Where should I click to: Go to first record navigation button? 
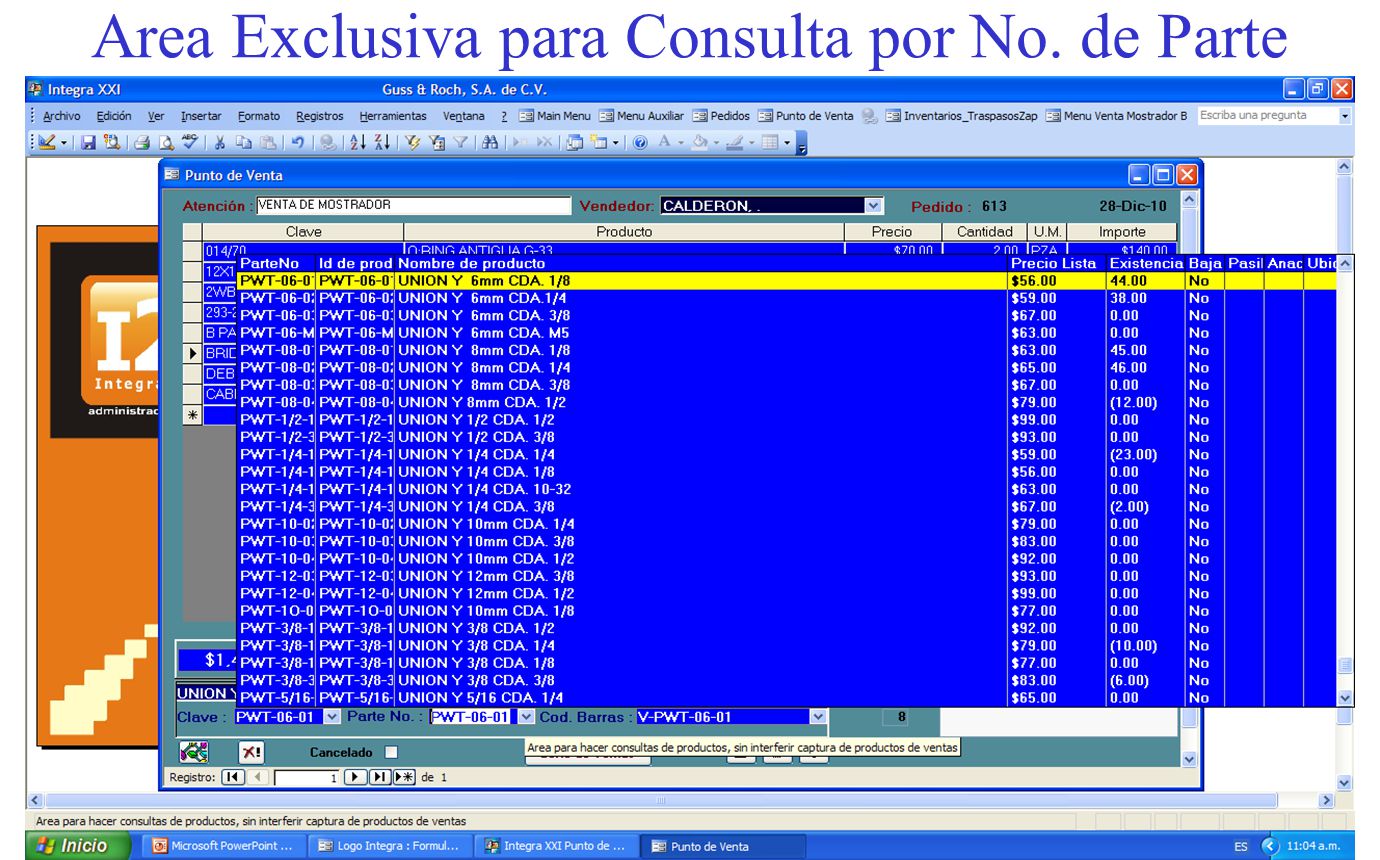(x=232, y=777)
